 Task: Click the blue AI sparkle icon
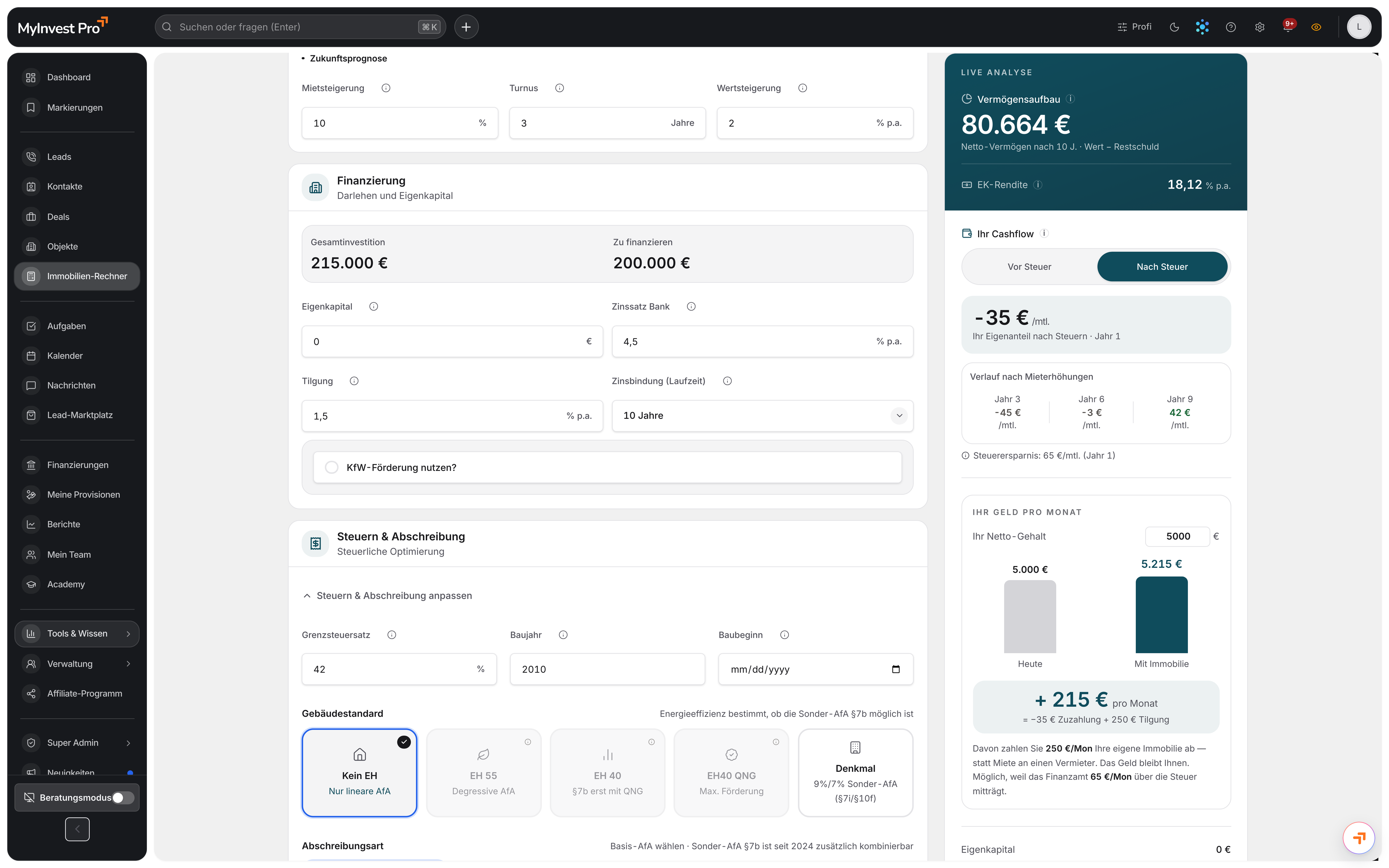click(x=1202, y=27)
